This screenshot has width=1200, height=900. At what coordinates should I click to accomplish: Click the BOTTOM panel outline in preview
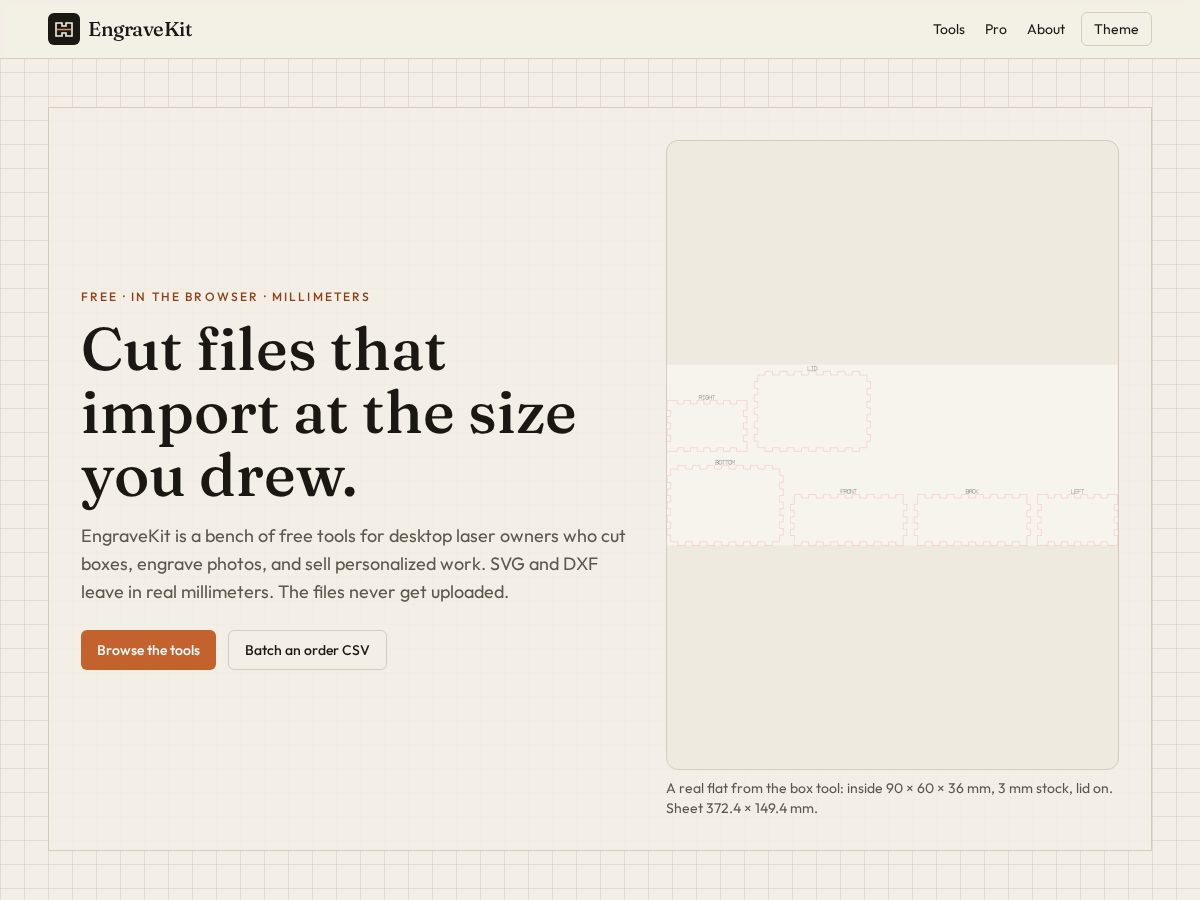tap(725, 505)
